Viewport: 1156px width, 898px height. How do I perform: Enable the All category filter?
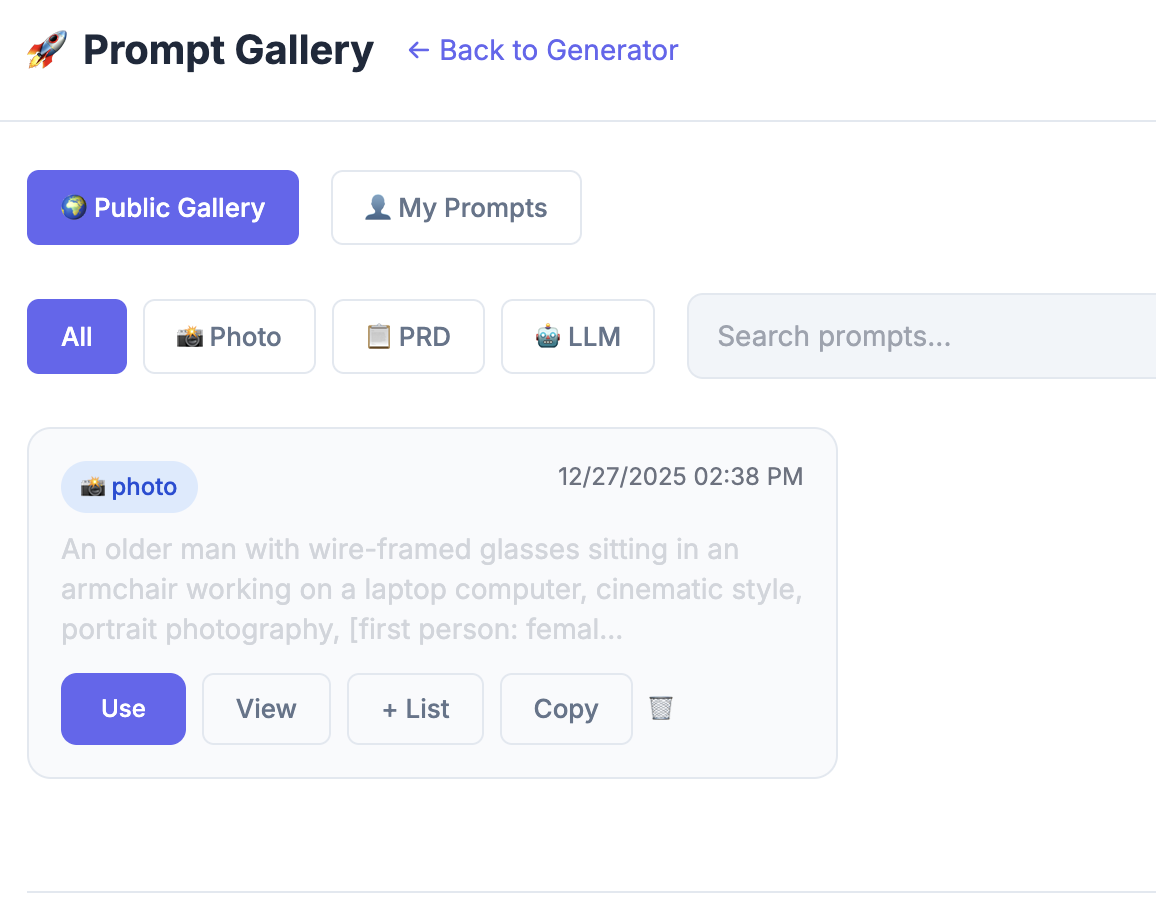pyautogui.click(x=76, y=336)
